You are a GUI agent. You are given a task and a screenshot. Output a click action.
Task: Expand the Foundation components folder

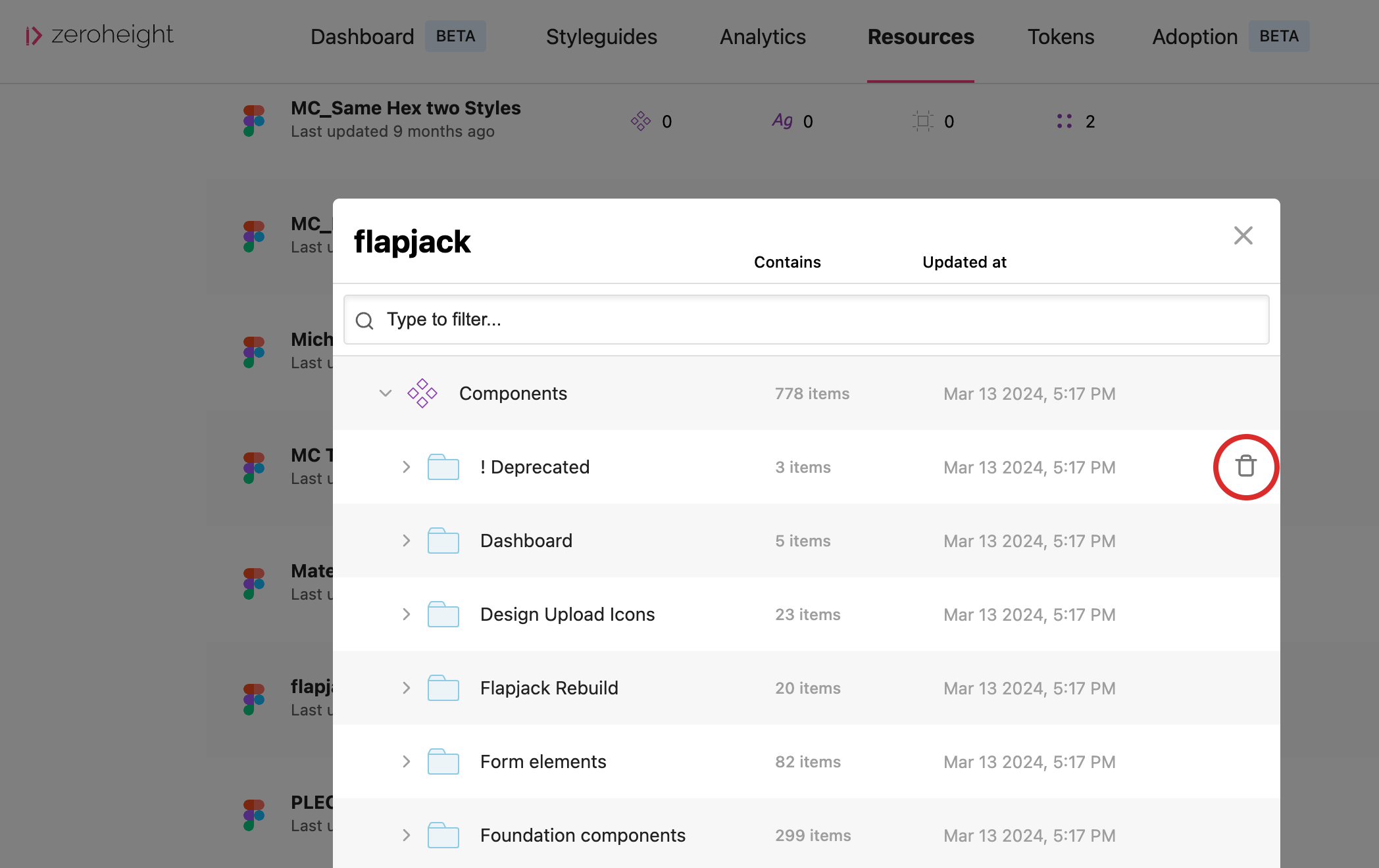[406, 835]
